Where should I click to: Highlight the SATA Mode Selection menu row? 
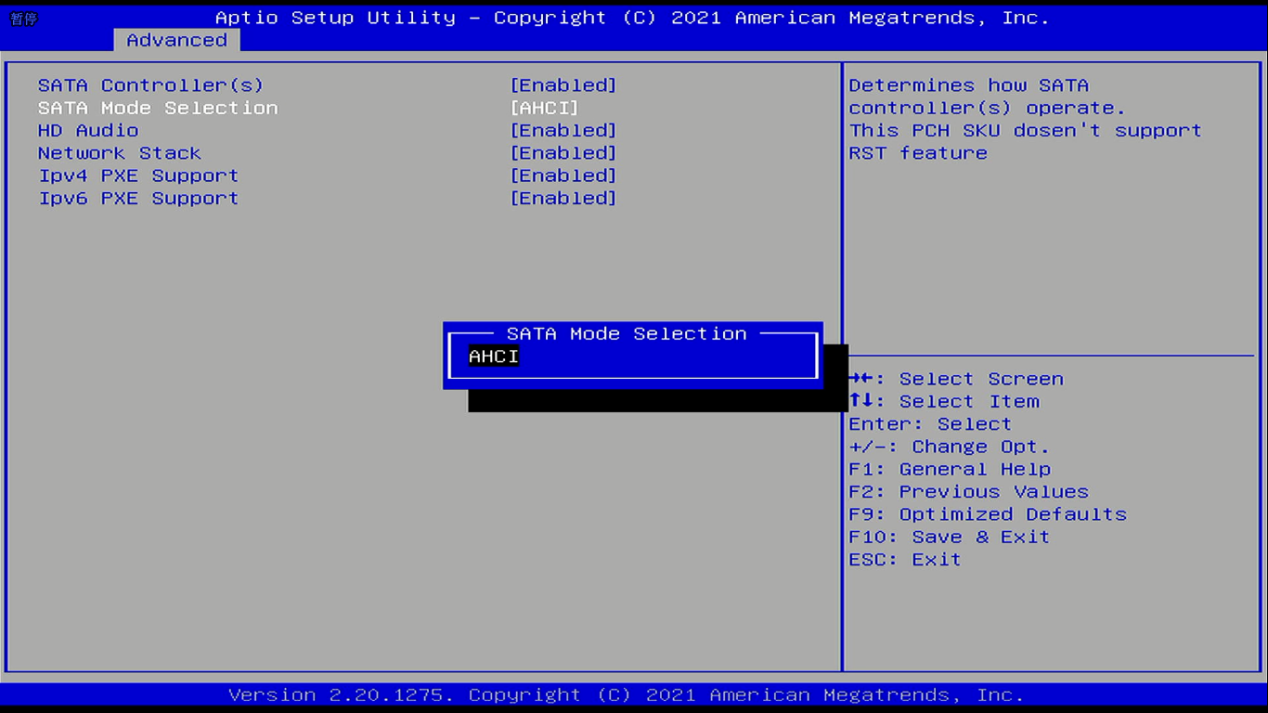[158, 108]
